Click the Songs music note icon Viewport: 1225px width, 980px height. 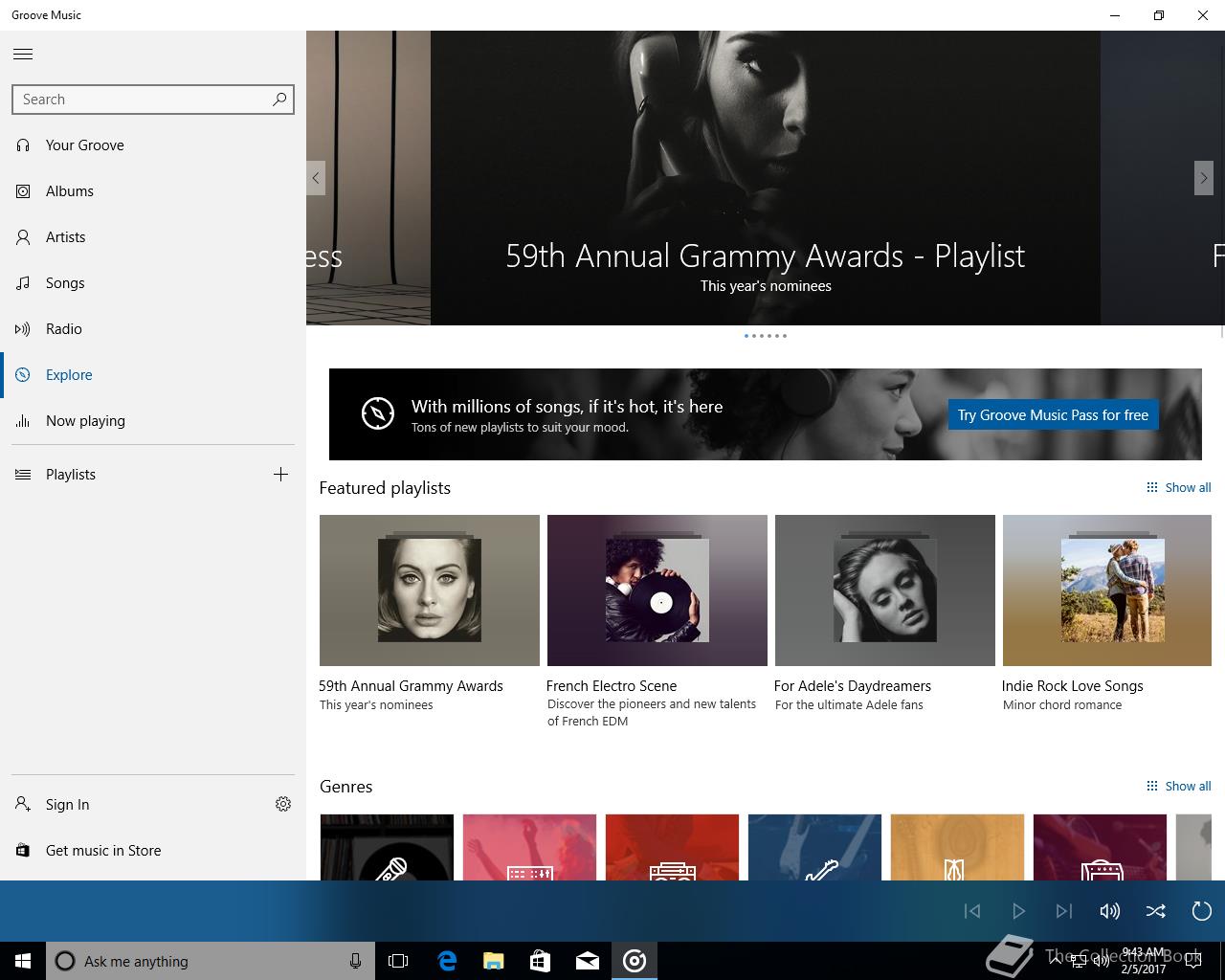coord(23,283)
